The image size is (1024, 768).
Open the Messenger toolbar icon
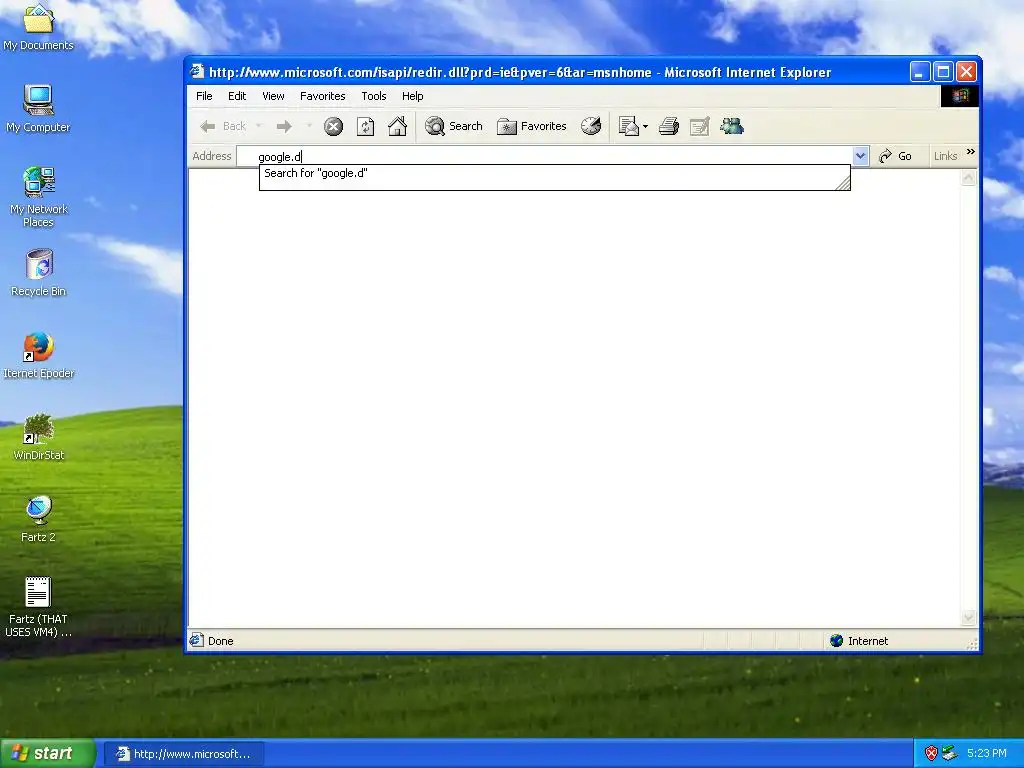[731, 126]
